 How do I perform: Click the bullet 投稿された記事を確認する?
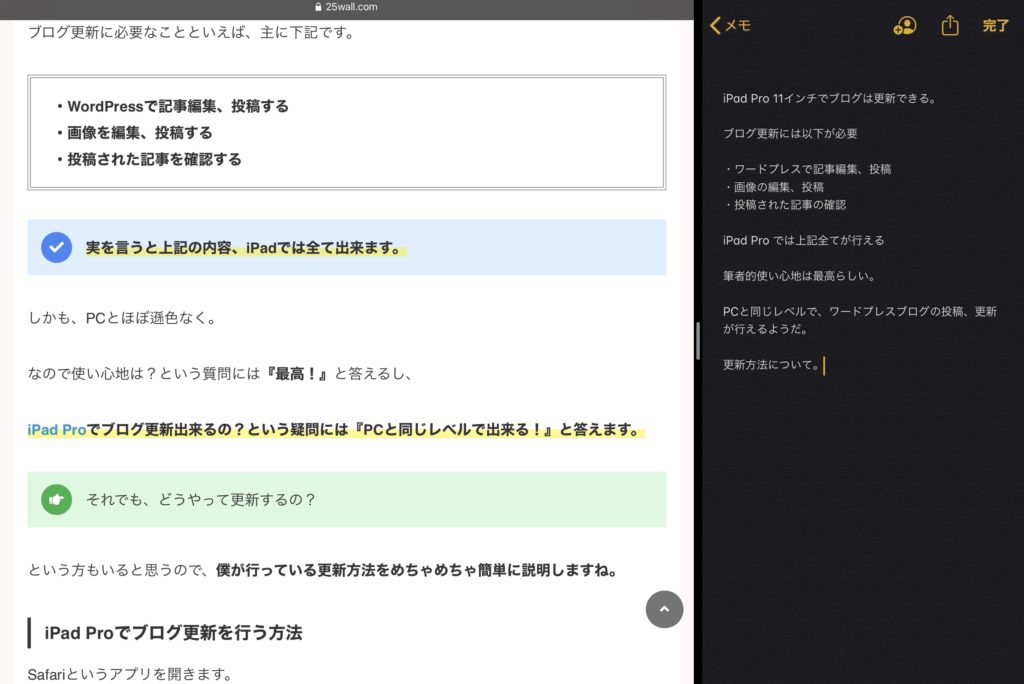(149, 159)
